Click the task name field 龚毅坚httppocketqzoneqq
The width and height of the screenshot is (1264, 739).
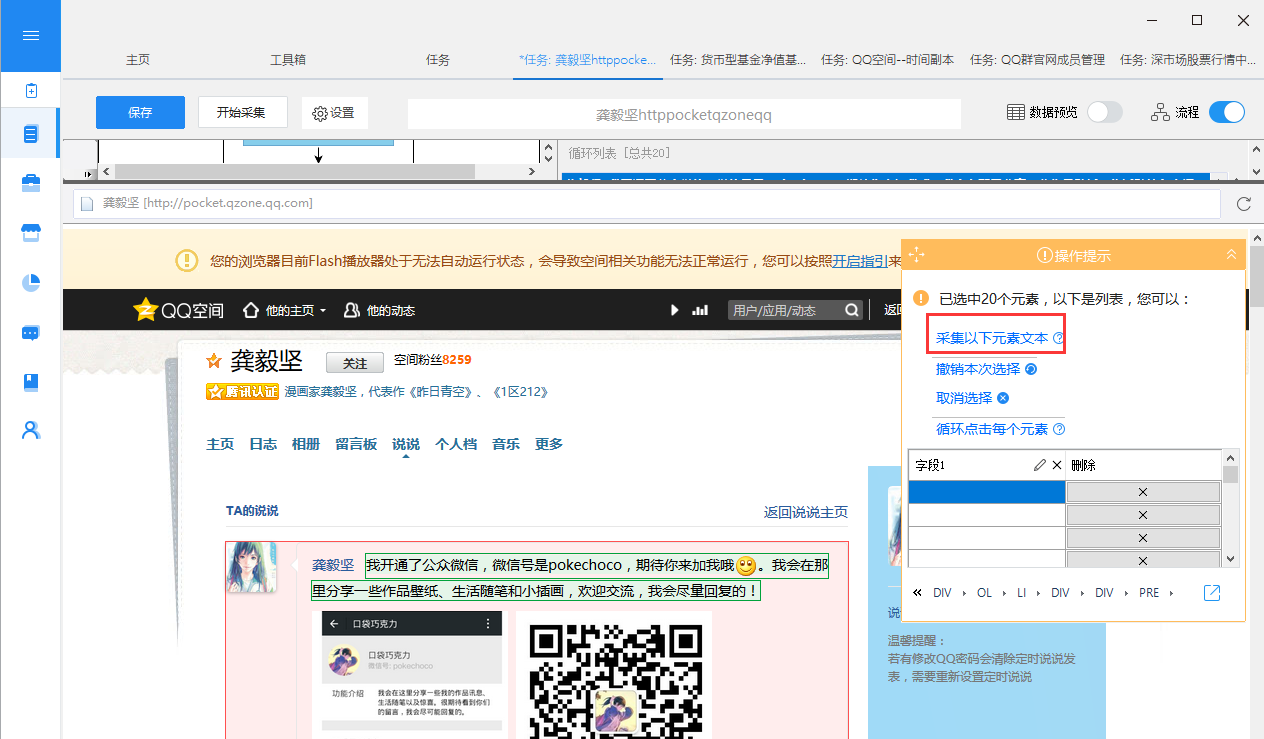coord(684,115)
